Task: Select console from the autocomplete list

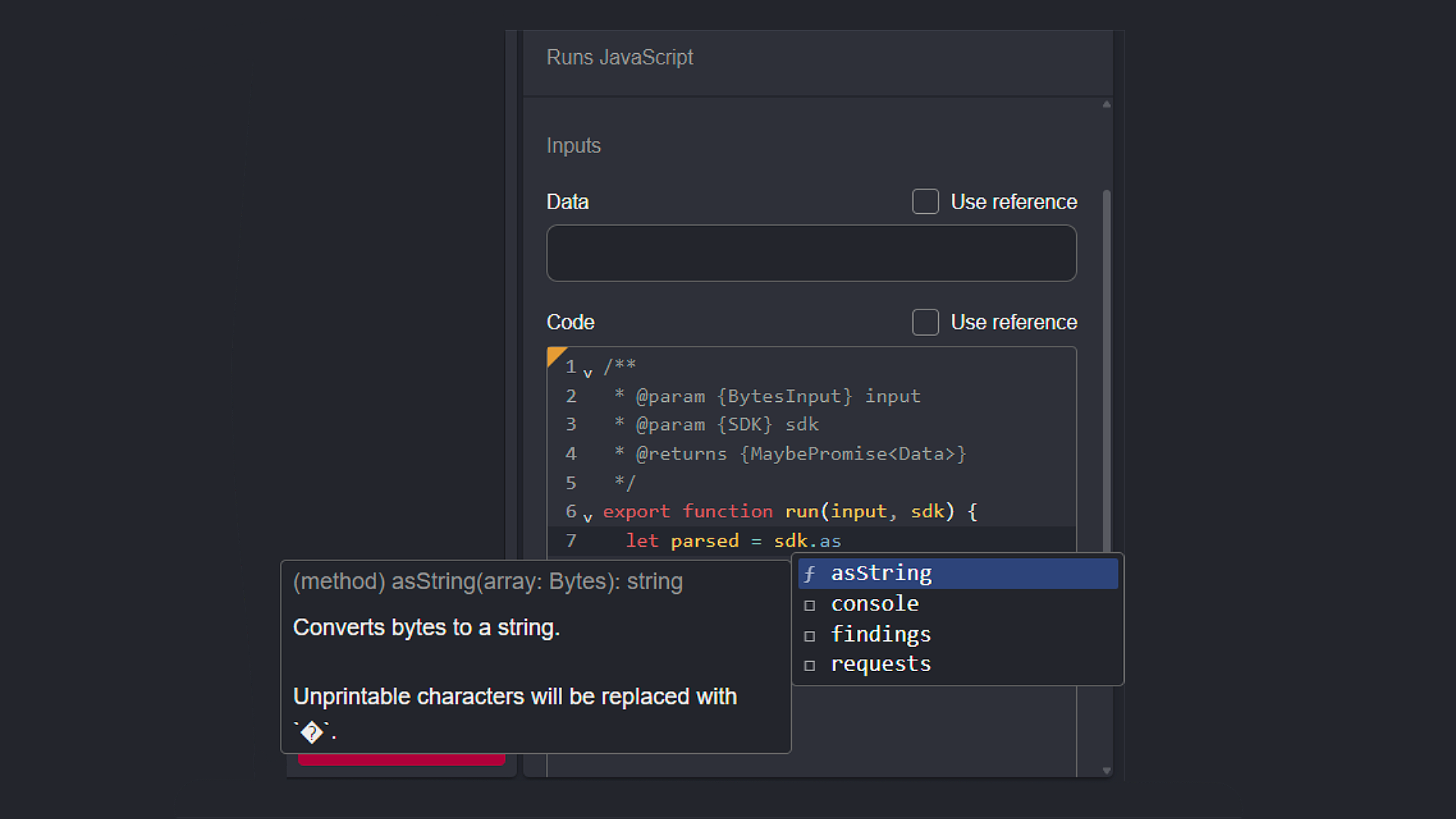Action: pyautogui.click(x=875, y=604)
